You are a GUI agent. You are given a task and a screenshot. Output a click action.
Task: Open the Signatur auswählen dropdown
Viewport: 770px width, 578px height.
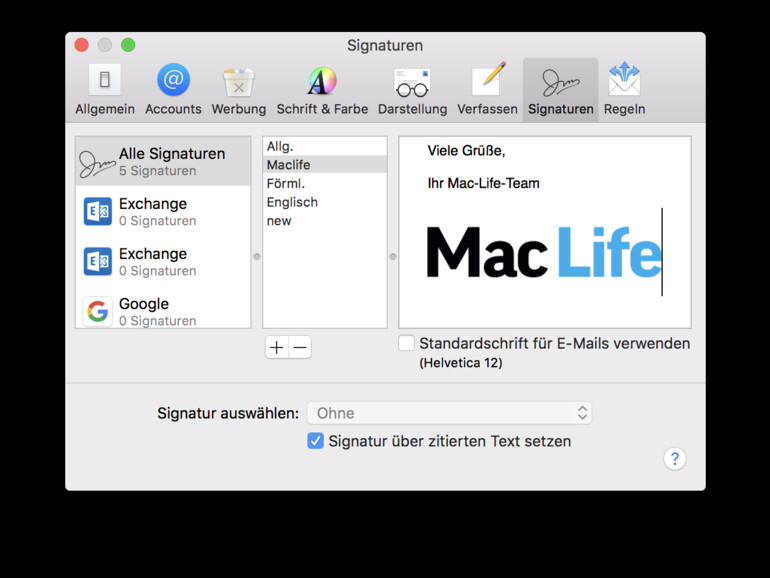(449, 413)
